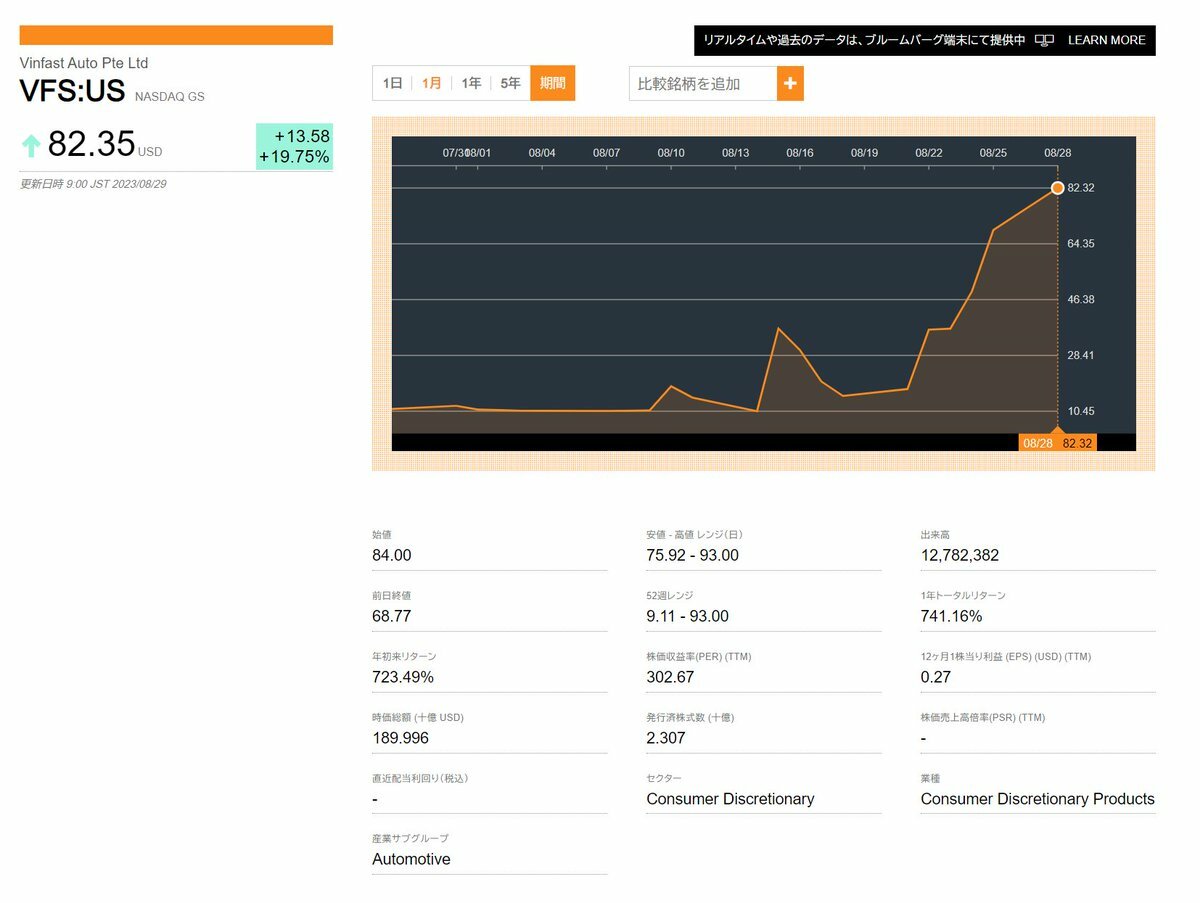Open the 期間 custom period tab

[x=553, y=84]
